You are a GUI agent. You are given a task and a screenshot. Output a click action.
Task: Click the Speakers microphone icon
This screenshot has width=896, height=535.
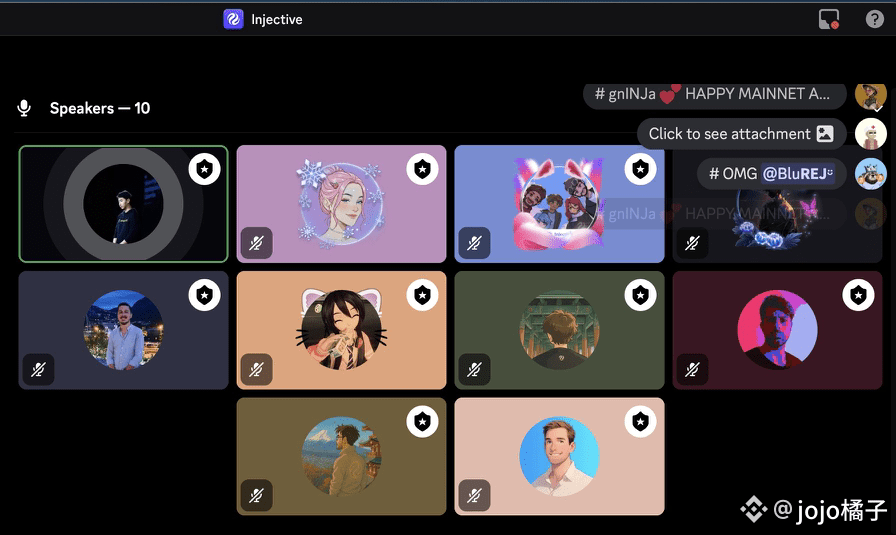click(x=24, y=108)
